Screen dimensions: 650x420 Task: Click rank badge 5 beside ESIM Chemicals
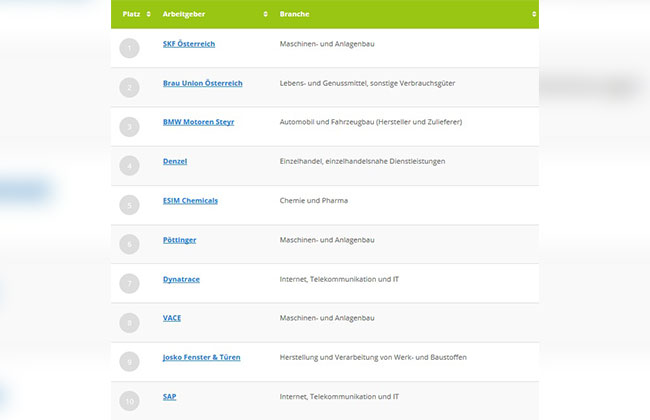pyautogui.click(x=129, y=205)
